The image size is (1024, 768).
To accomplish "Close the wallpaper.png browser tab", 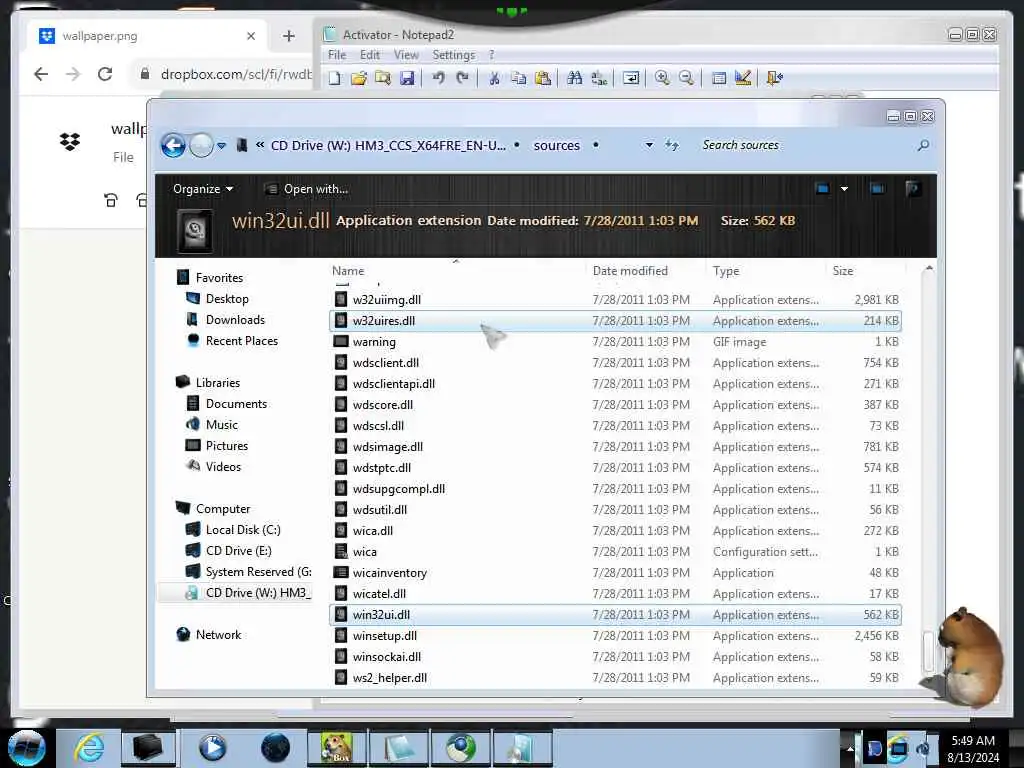I will tap(251, 36).
